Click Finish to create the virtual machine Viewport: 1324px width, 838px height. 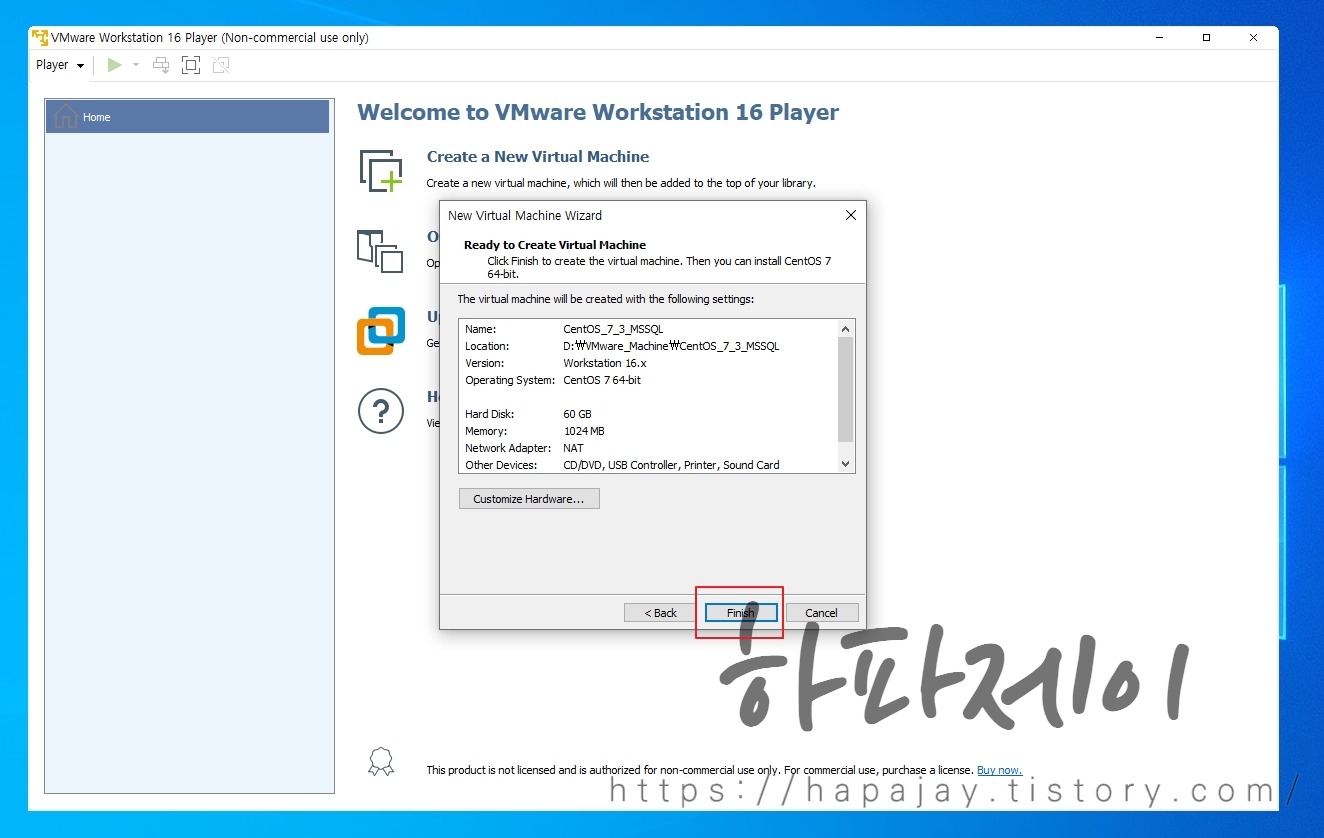tap(741, 613)
